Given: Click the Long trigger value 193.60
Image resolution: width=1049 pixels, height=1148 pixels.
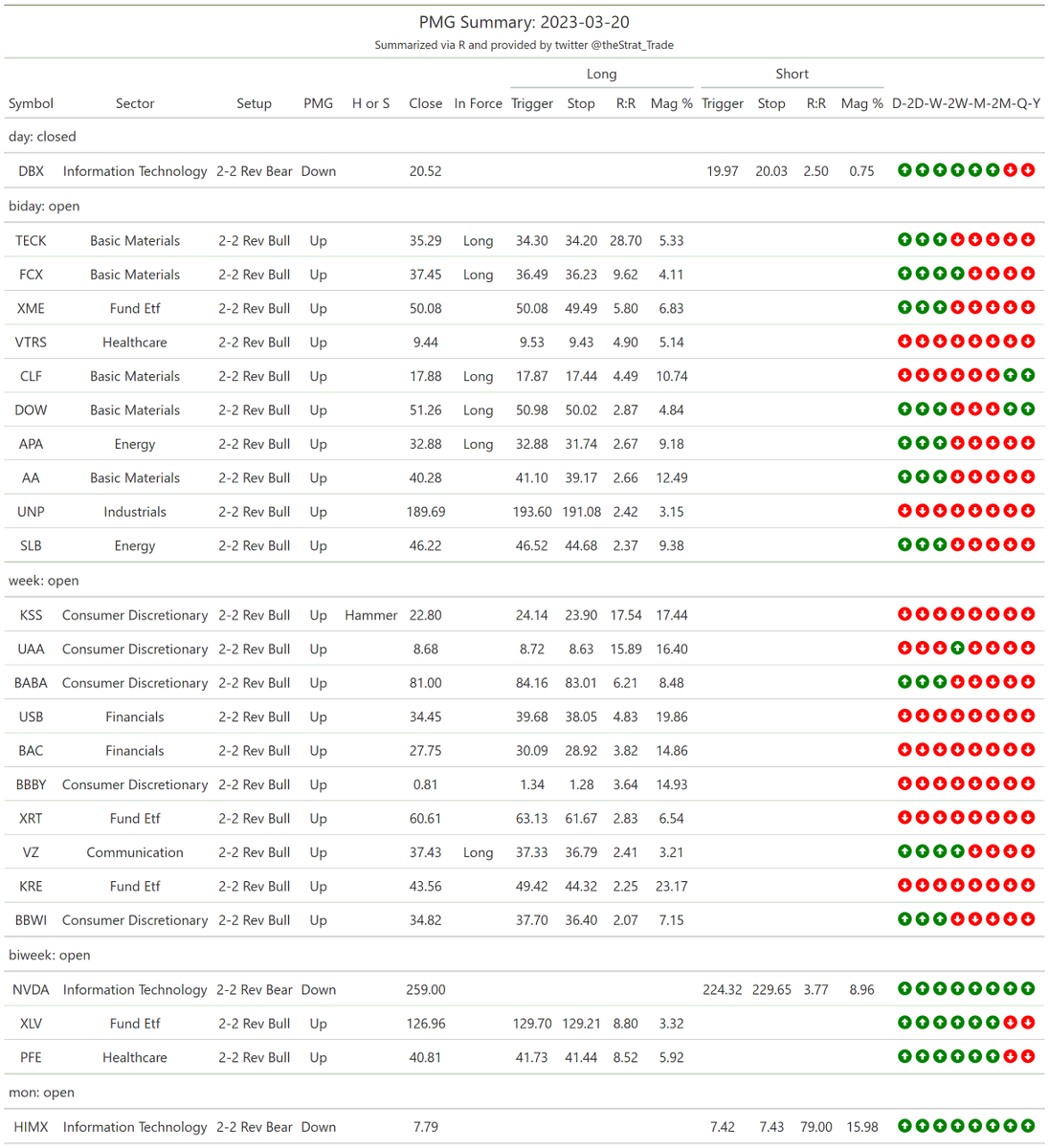Looking at the screenshot, I should click(x=532, y=512).
